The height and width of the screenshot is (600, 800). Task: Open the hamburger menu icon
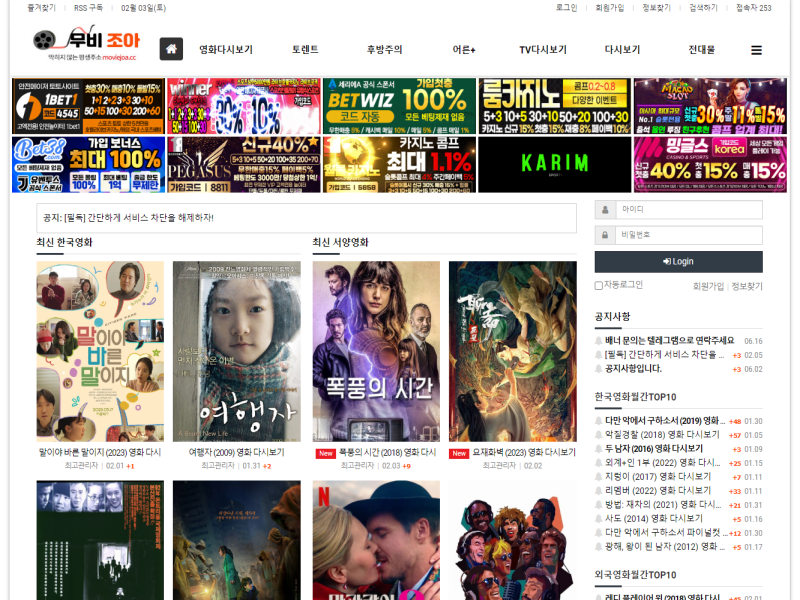click(756, 50)
